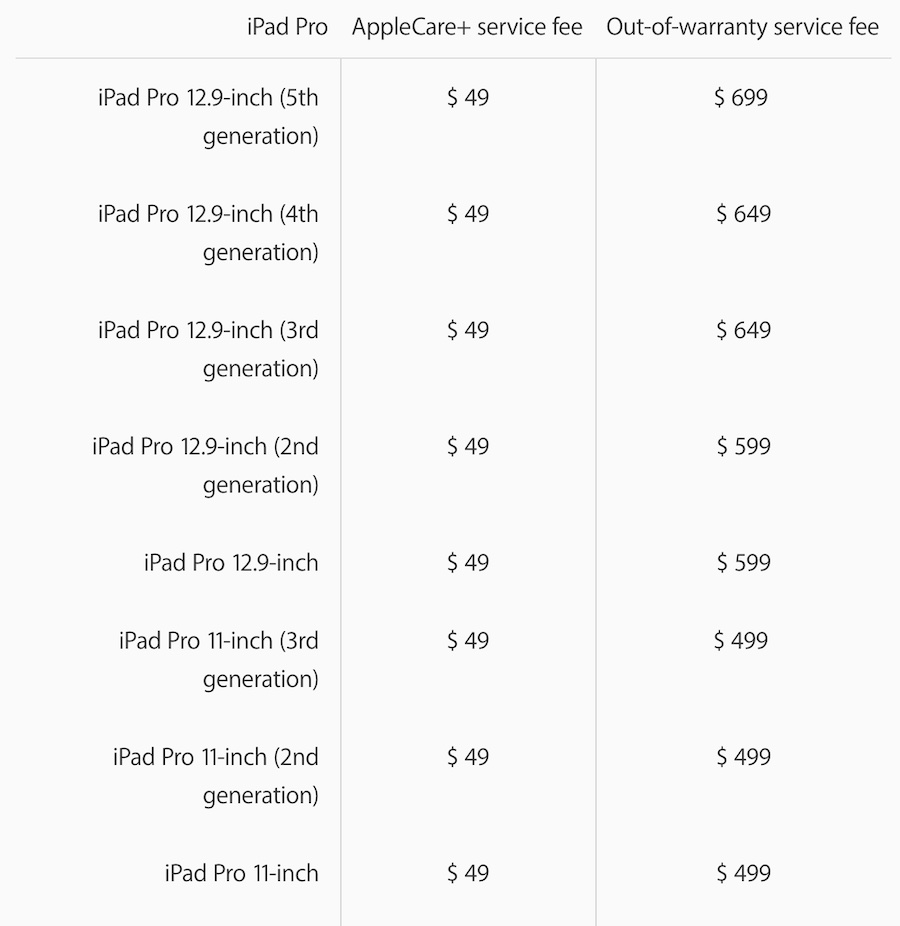
Task: Choose the iPad Pro 12.9-inch (3rd generation) label
Action: click(x=209, y=349)
